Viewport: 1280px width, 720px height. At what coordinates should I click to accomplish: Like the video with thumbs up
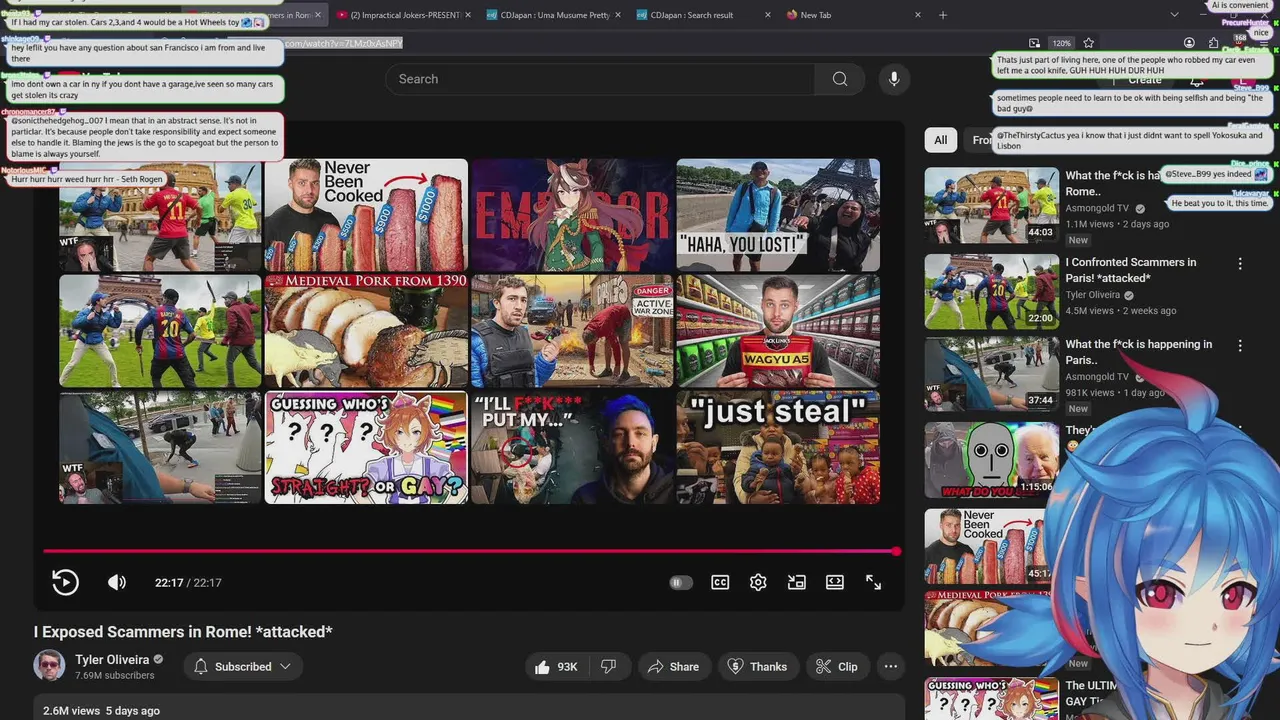557,667
